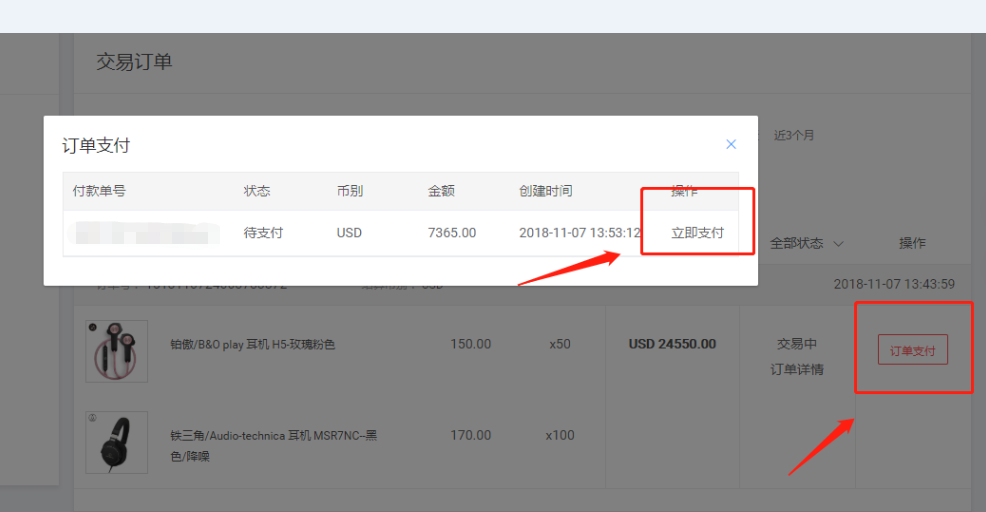Click the B&O play H5 earphone thumbnail
This screenshot has width=986, height=512.
click(116, 351)
